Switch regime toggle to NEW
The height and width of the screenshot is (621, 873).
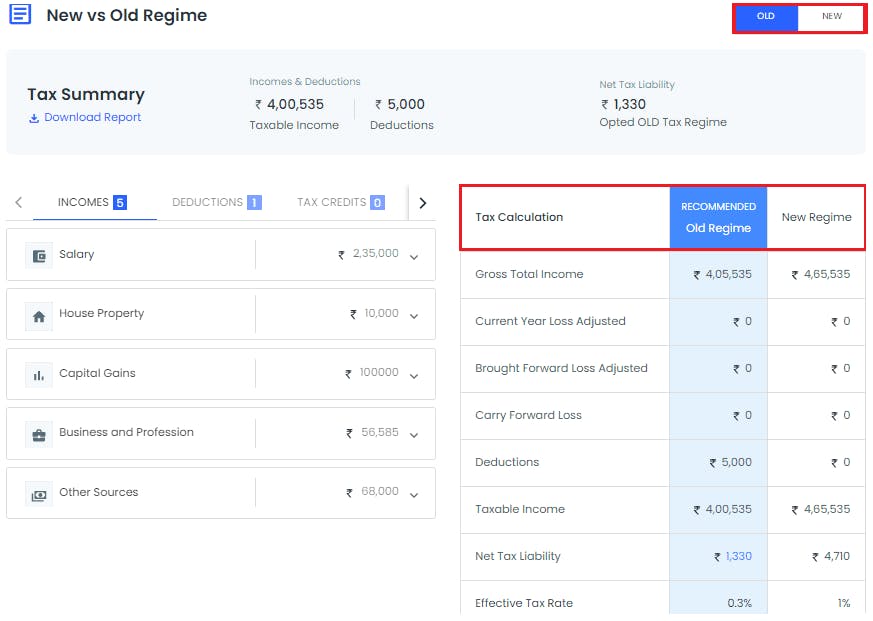[x=832, y=16]
